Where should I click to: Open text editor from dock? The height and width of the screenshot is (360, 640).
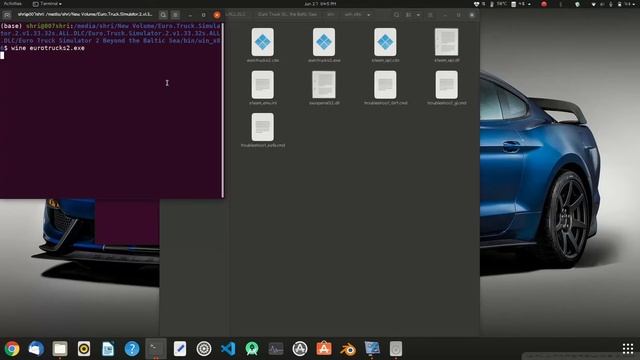pos(180,349)
